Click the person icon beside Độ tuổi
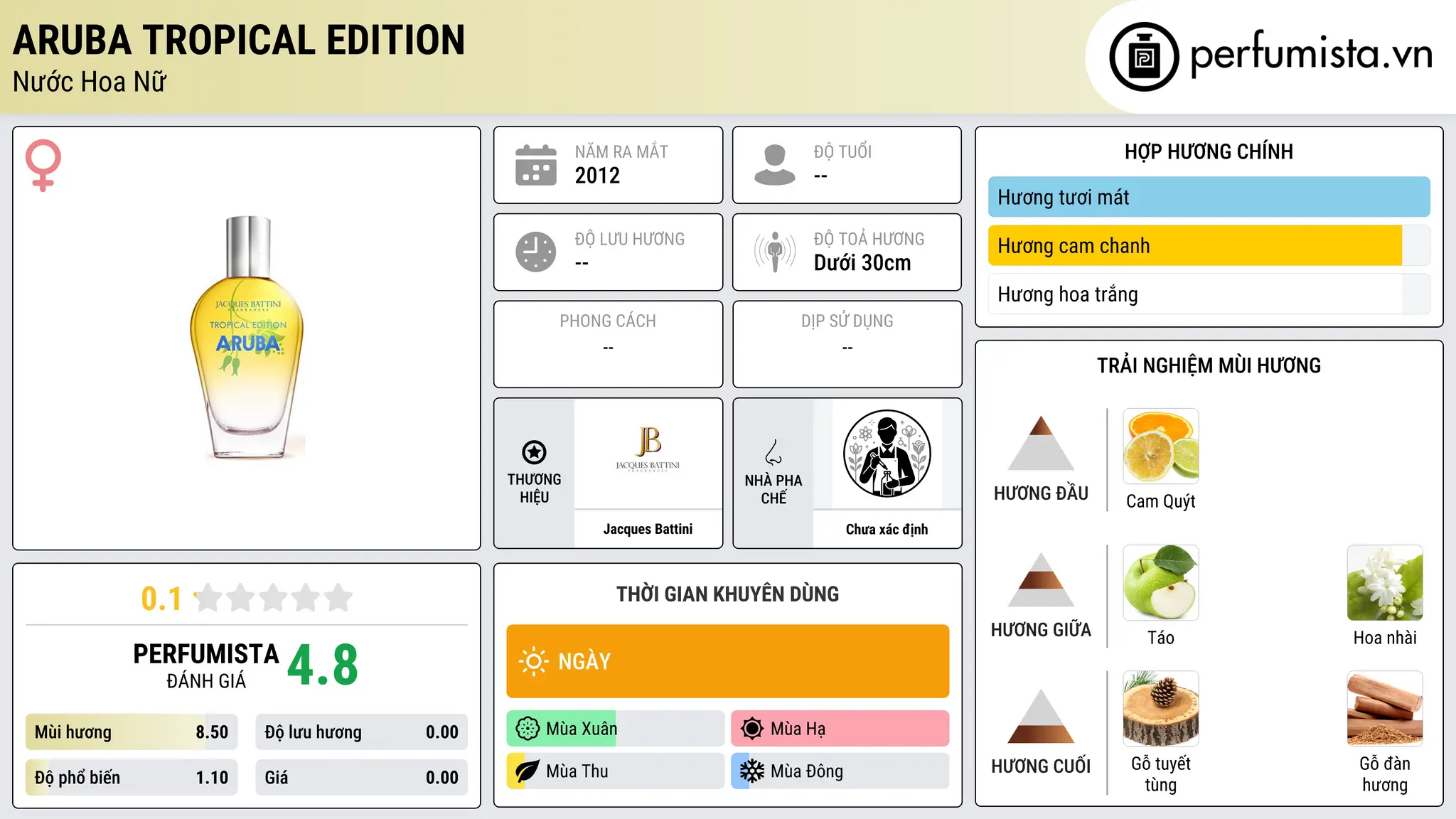Viewport: 1456px width, 819px height. (x=775, y=165)
